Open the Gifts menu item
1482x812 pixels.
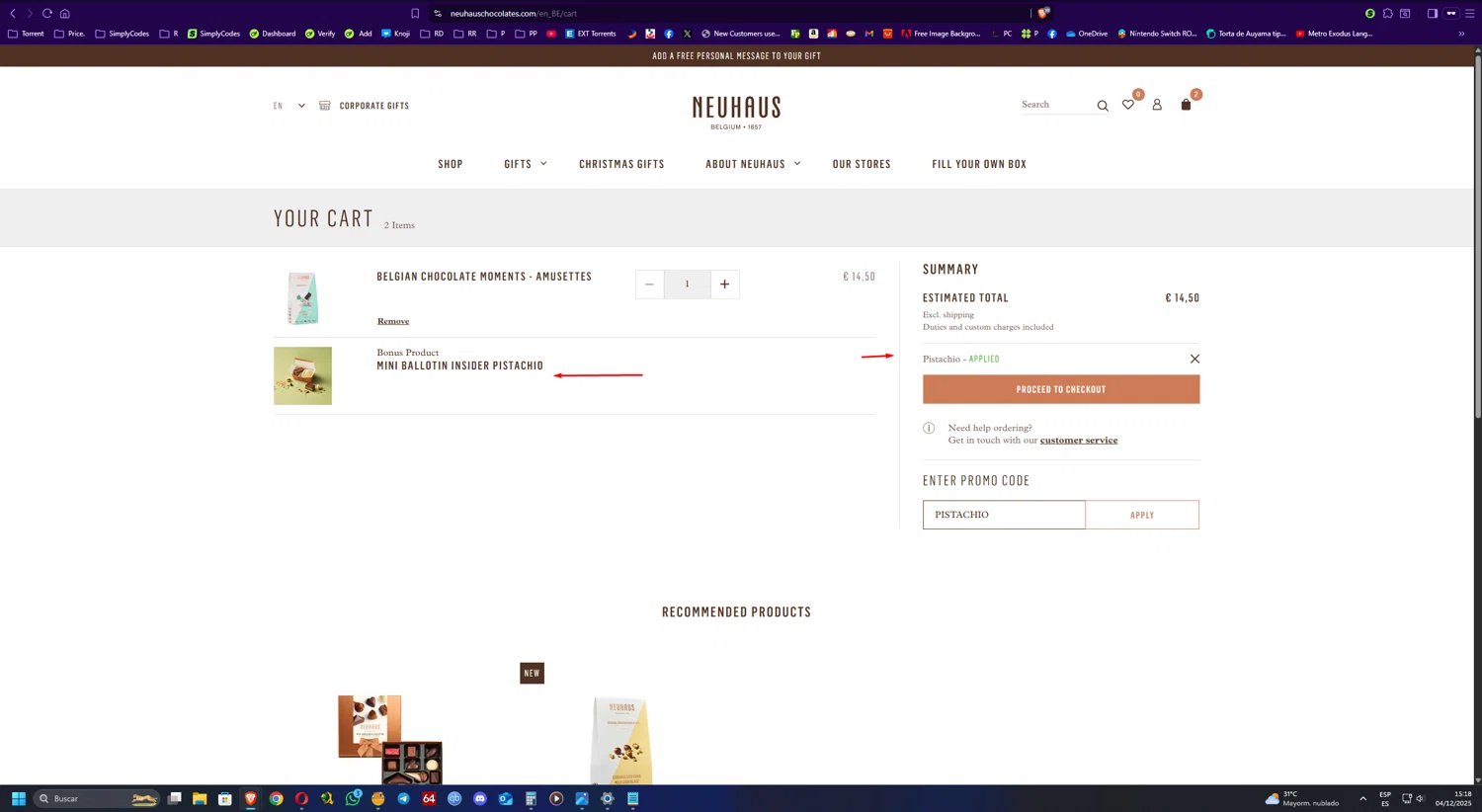click(518, 164)
